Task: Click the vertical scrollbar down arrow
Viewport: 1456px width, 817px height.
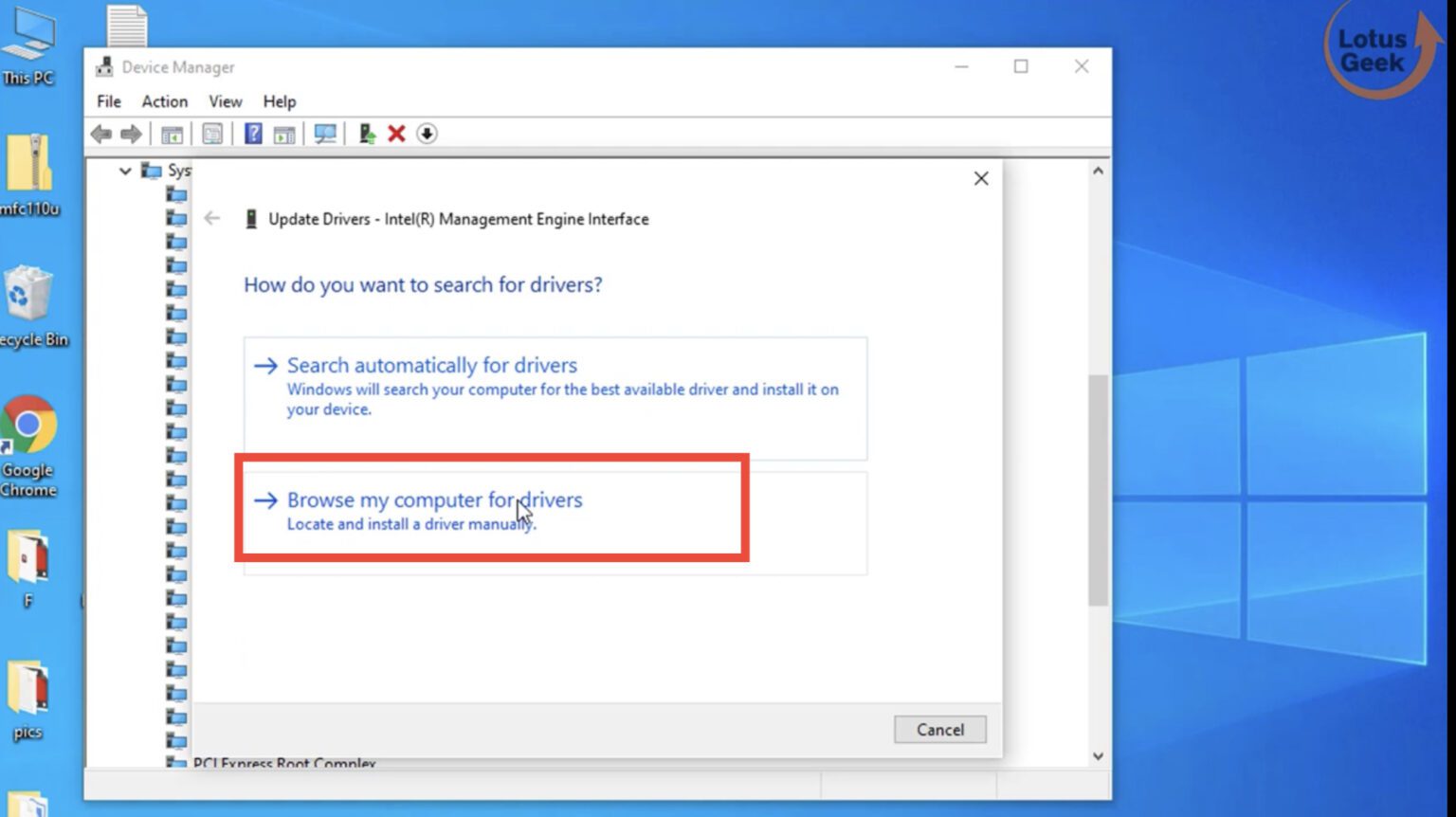Action: 1098,756
